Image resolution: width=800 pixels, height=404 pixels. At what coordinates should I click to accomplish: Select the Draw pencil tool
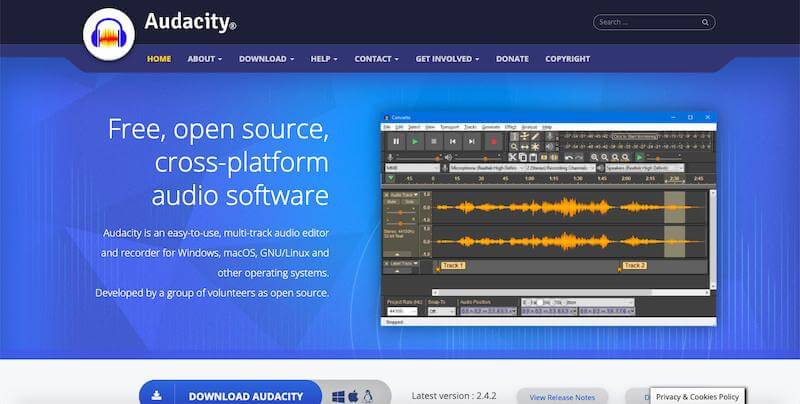tap(535, 136)
